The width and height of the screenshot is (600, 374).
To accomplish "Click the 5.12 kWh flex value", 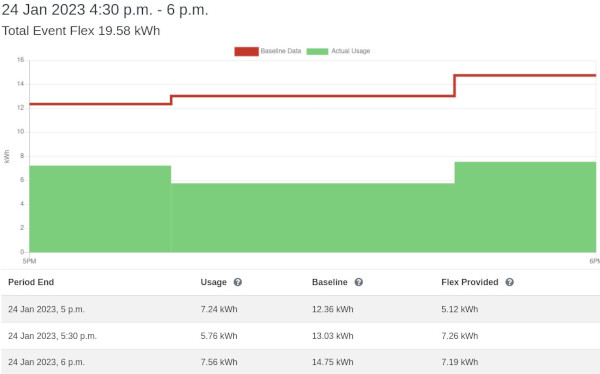I will pyautogui.click(x=460, y=309).
